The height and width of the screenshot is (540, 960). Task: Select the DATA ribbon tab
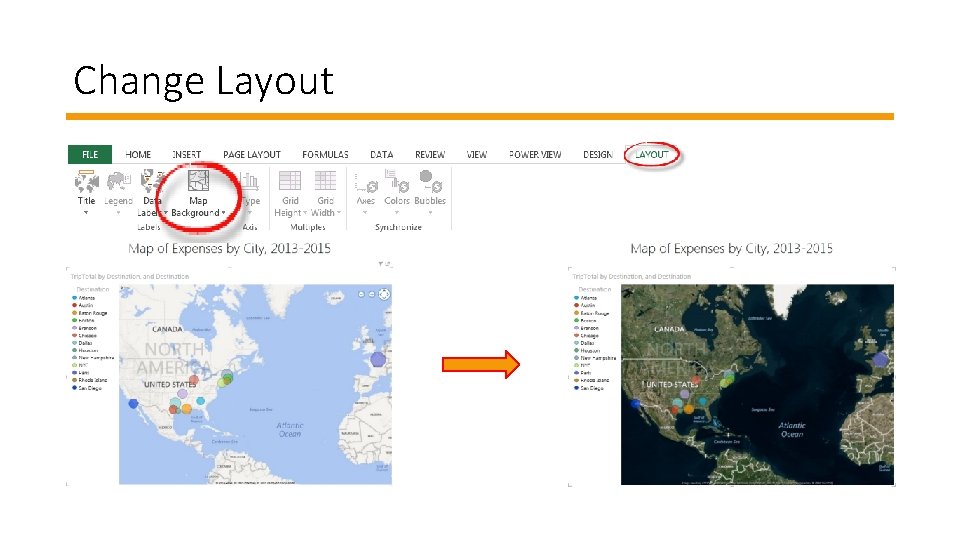coord(381,154)
